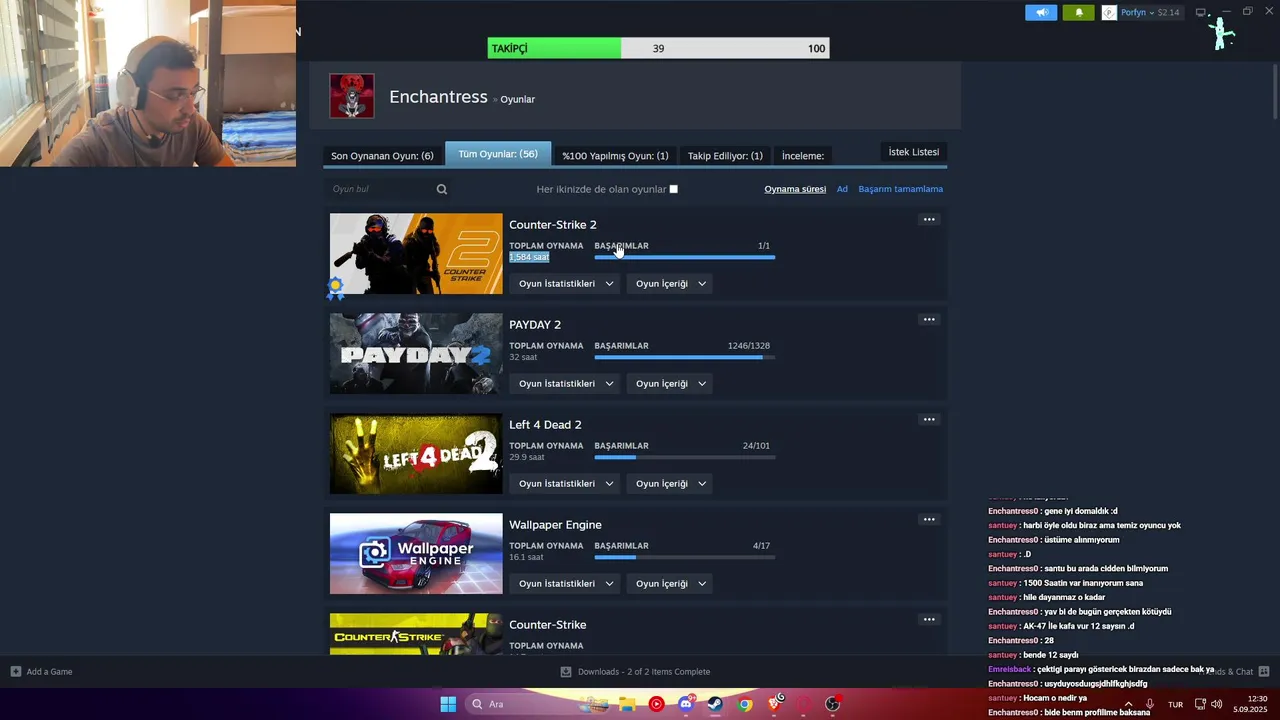Open Counter-Strike three-dot options menu
The height and width of the screenshot is (720, 1280).
[929, 620]
